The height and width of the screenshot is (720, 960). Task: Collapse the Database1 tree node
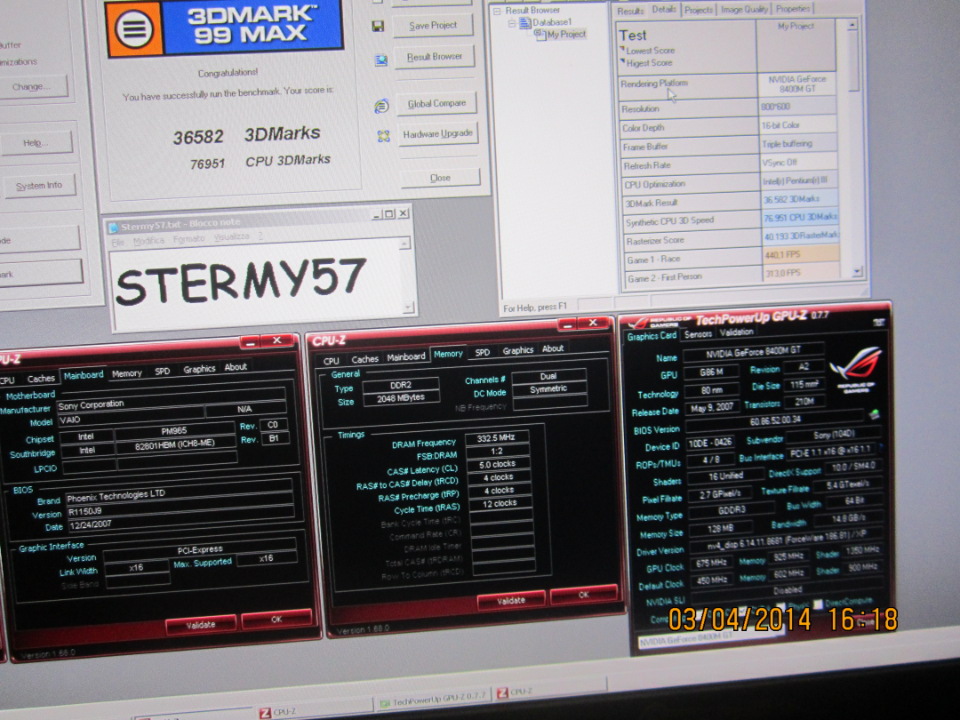511,23
